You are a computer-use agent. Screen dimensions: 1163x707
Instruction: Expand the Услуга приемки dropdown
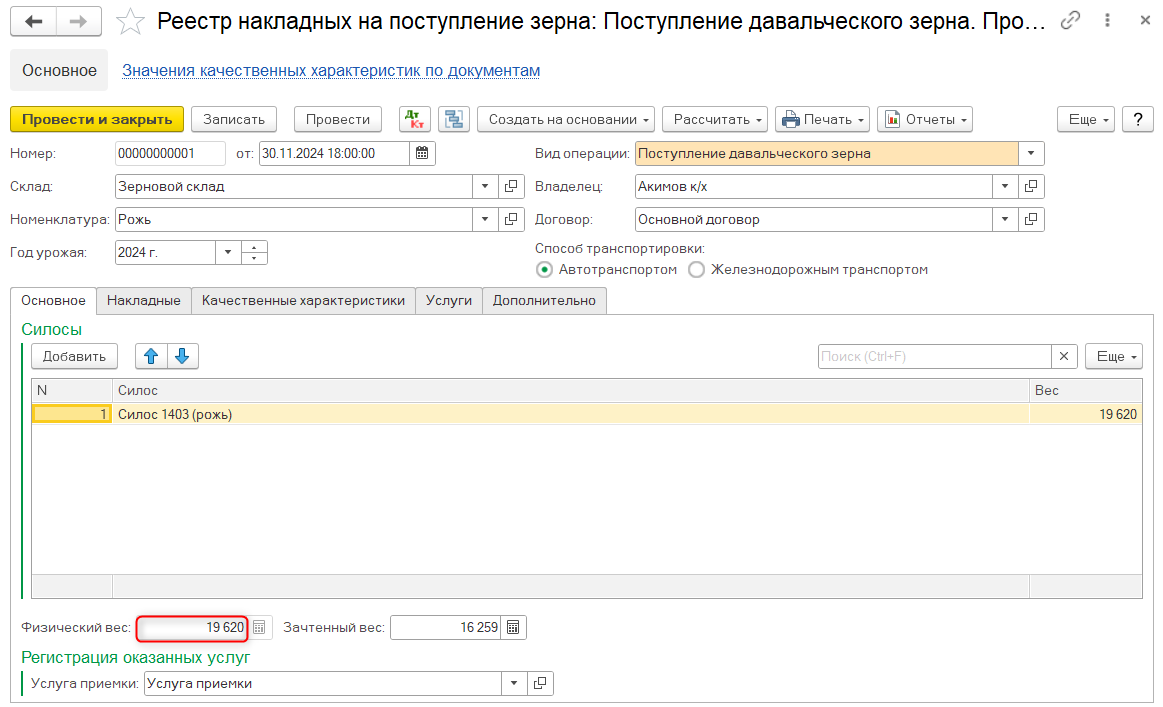coord(514,683)
